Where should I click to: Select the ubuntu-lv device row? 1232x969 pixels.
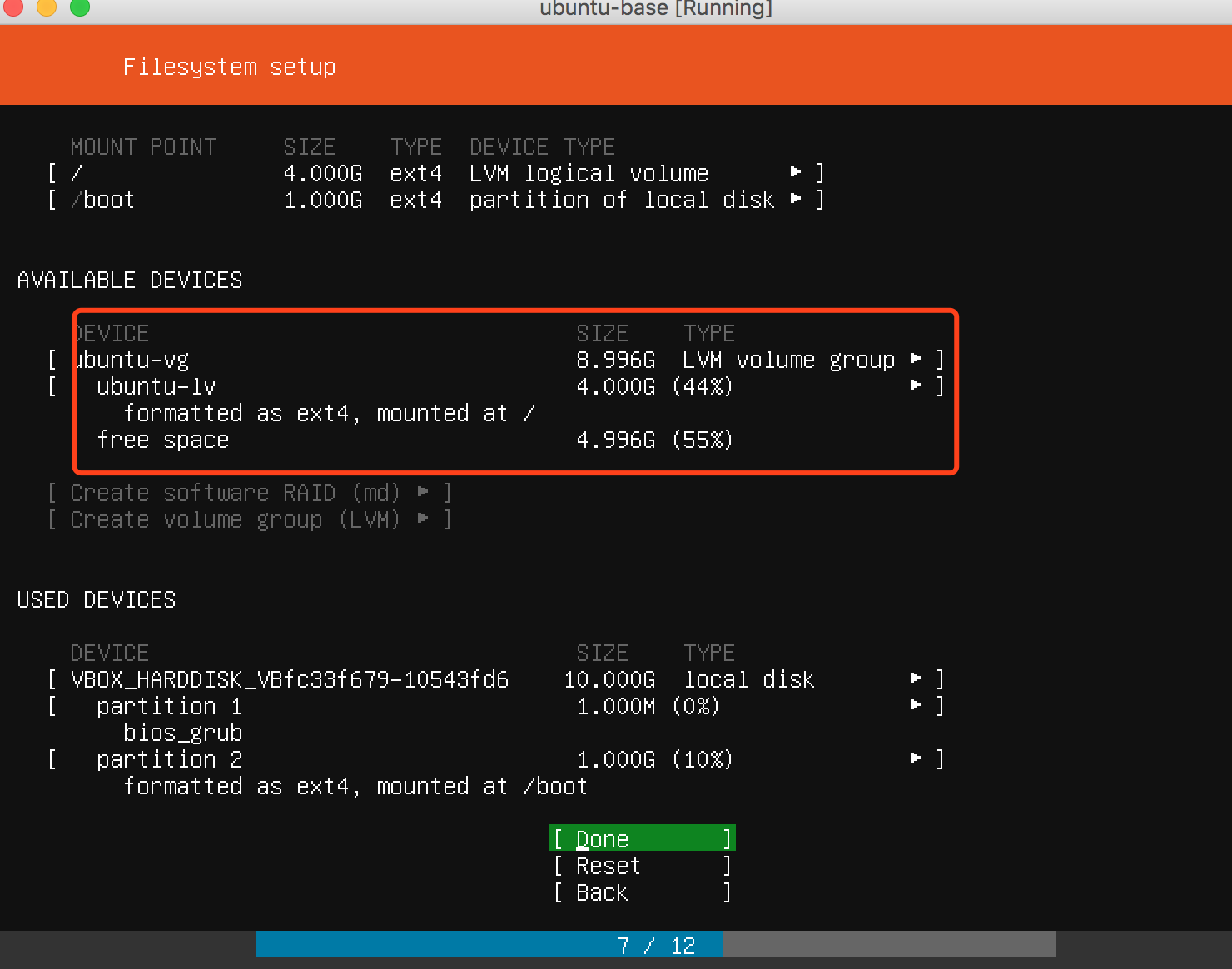[x=496, y=386]
